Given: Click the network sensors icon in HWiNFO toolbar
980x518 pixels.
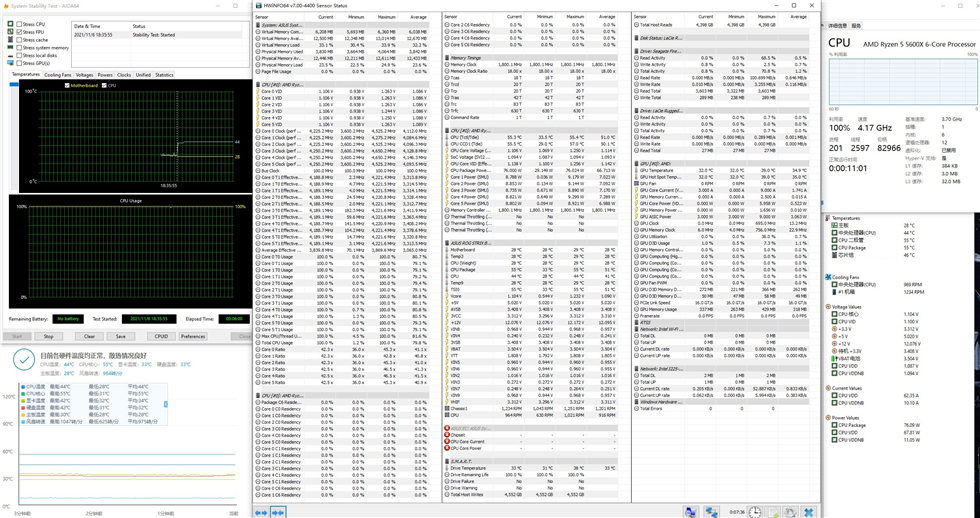Looking at the screenshot, I should tap(711, 512).
